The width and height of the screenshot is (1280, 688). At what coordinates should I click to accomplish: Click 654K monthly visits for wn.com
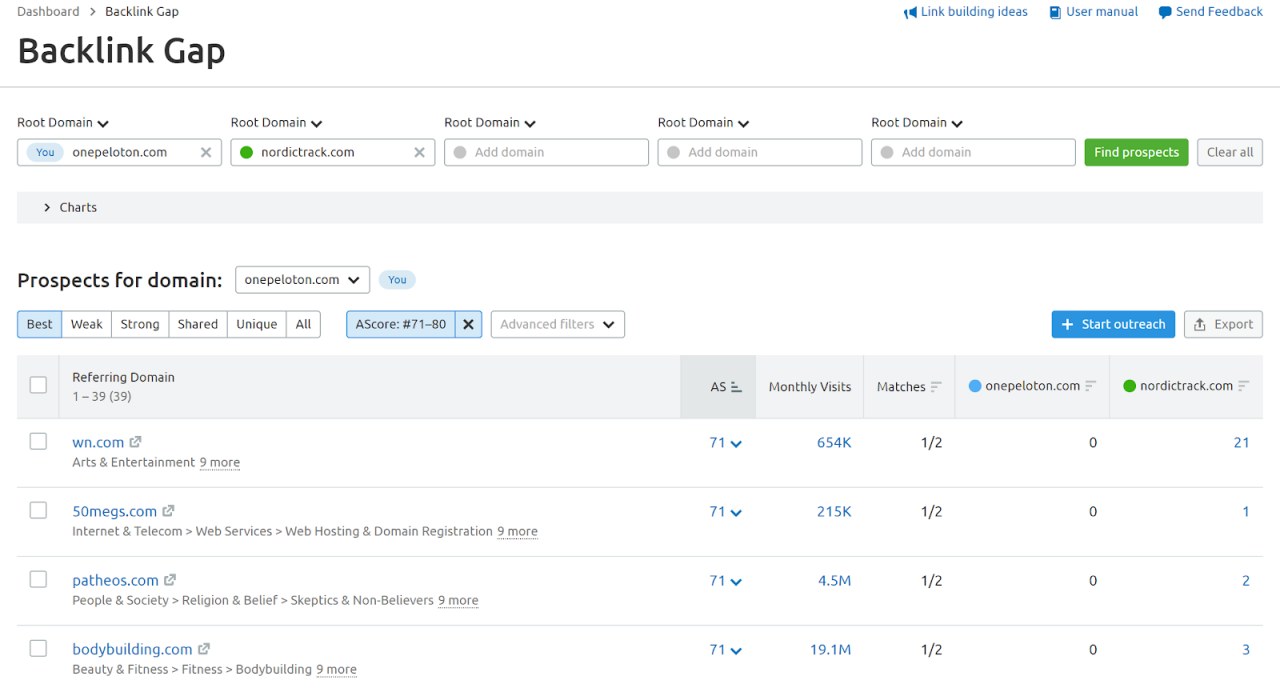click(x=834, y=442)
